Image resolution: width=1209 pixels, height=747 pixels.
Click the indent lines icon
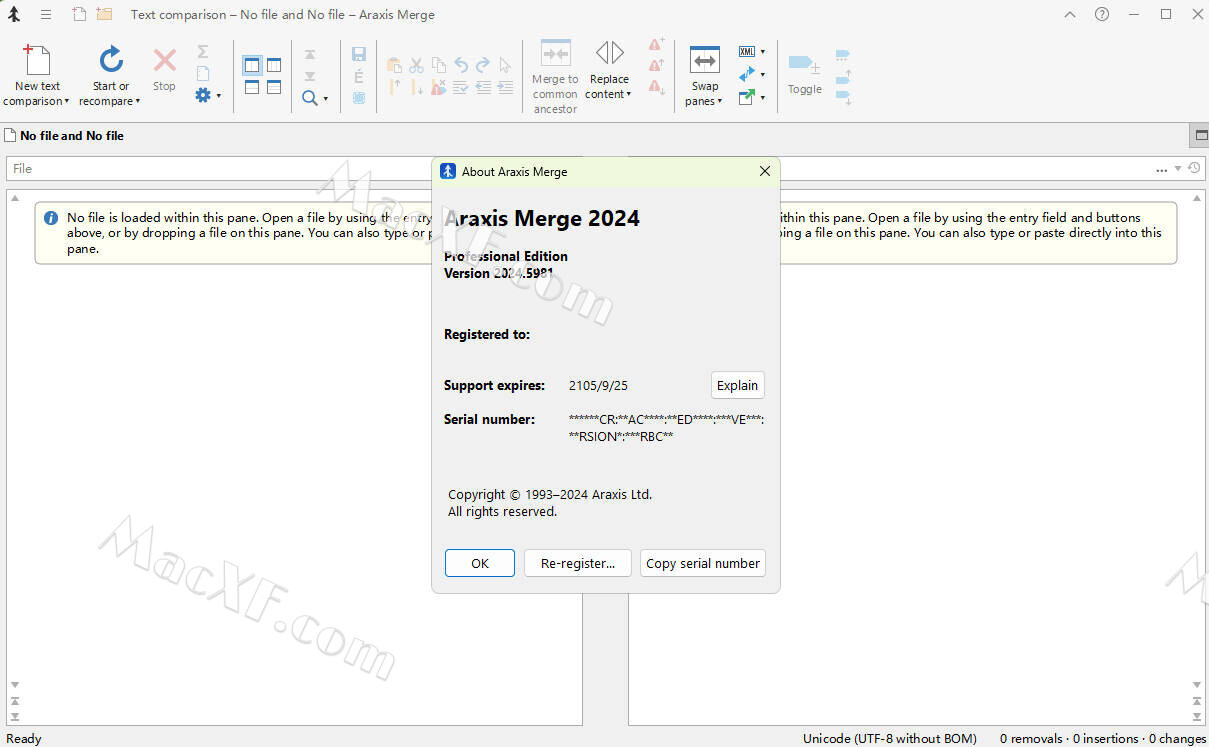(x=505, y=87)
